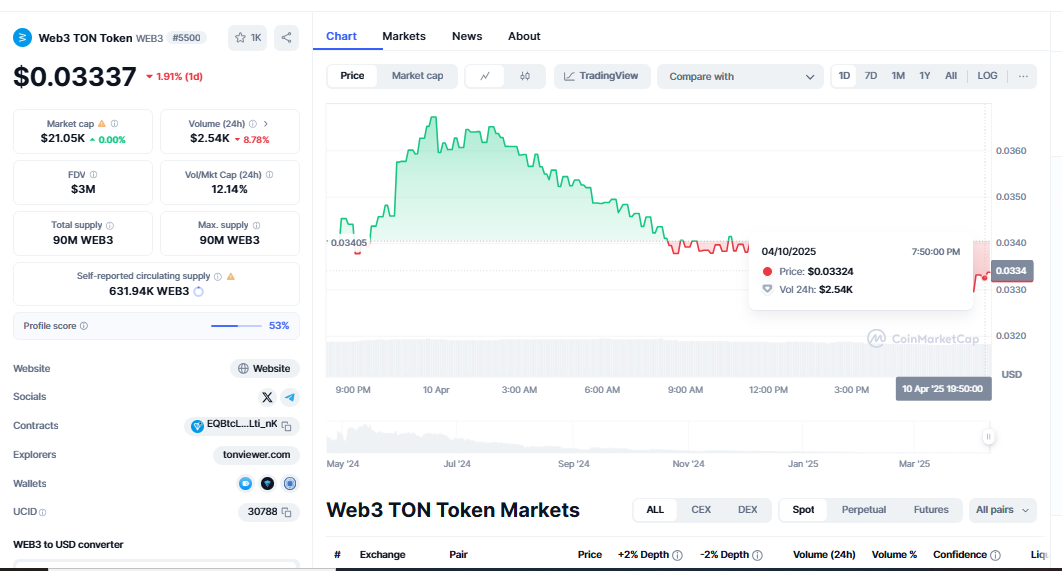Open the All pairs dropdown
Screen dimensions: 1062x571
(x=1002, y=510)
